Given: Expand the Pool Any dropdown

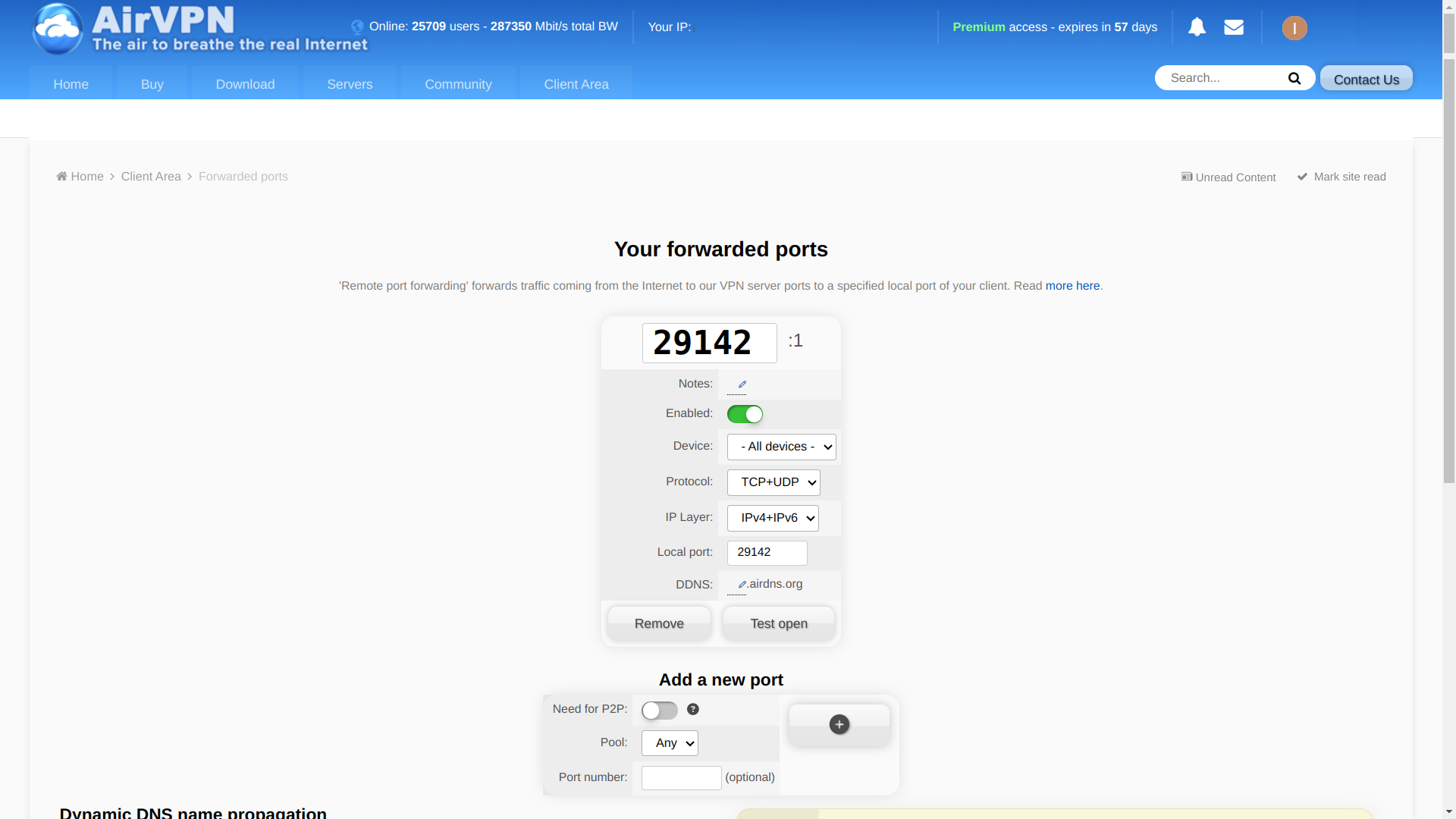Looking at the screenshot, I should coord(668,742).
